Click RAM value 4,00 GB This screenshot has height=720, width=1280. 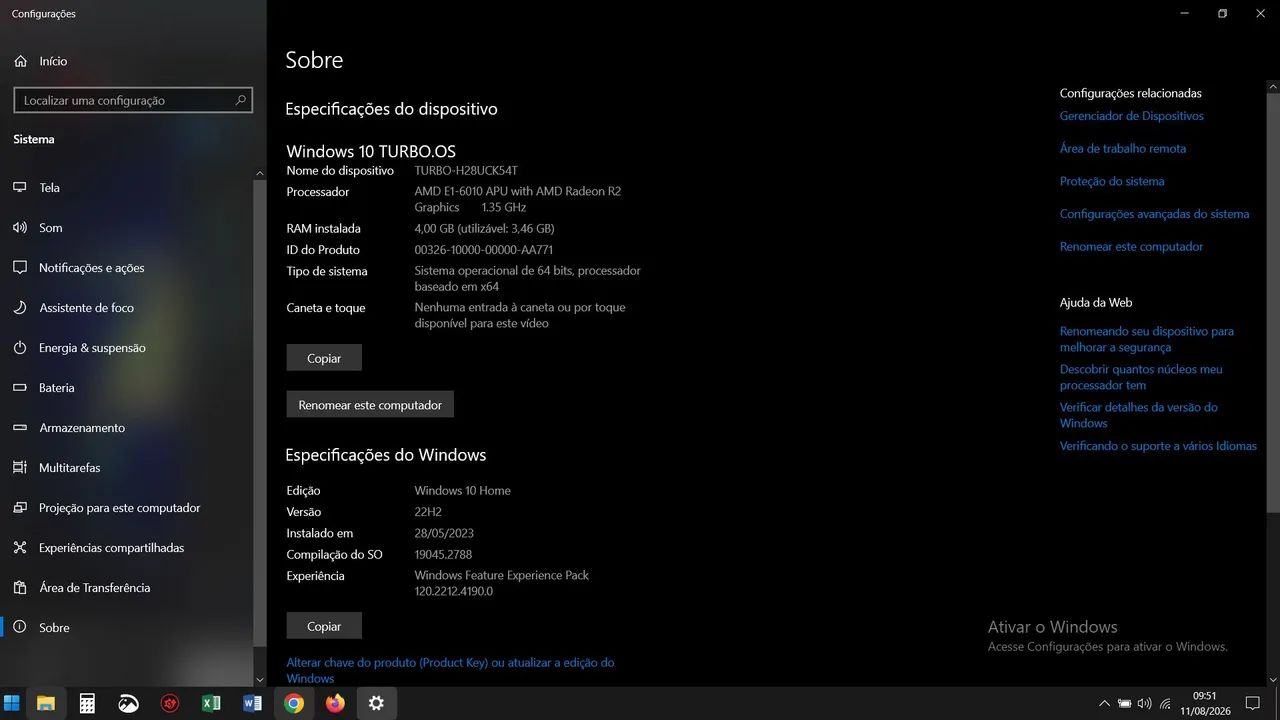click(484, 229)
